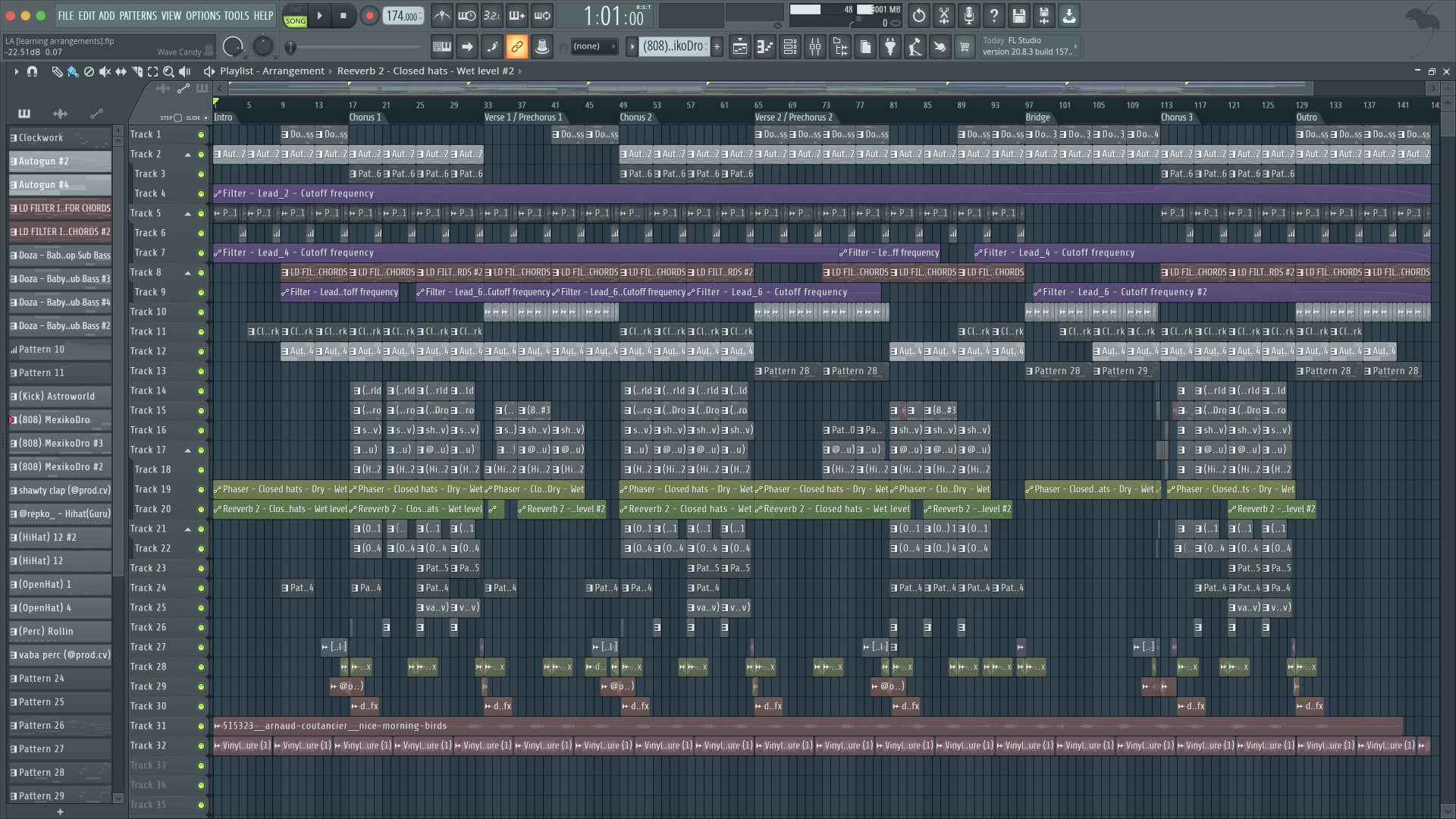
Task: Mute Track 31 using its green dot
Action: [201, 726]
